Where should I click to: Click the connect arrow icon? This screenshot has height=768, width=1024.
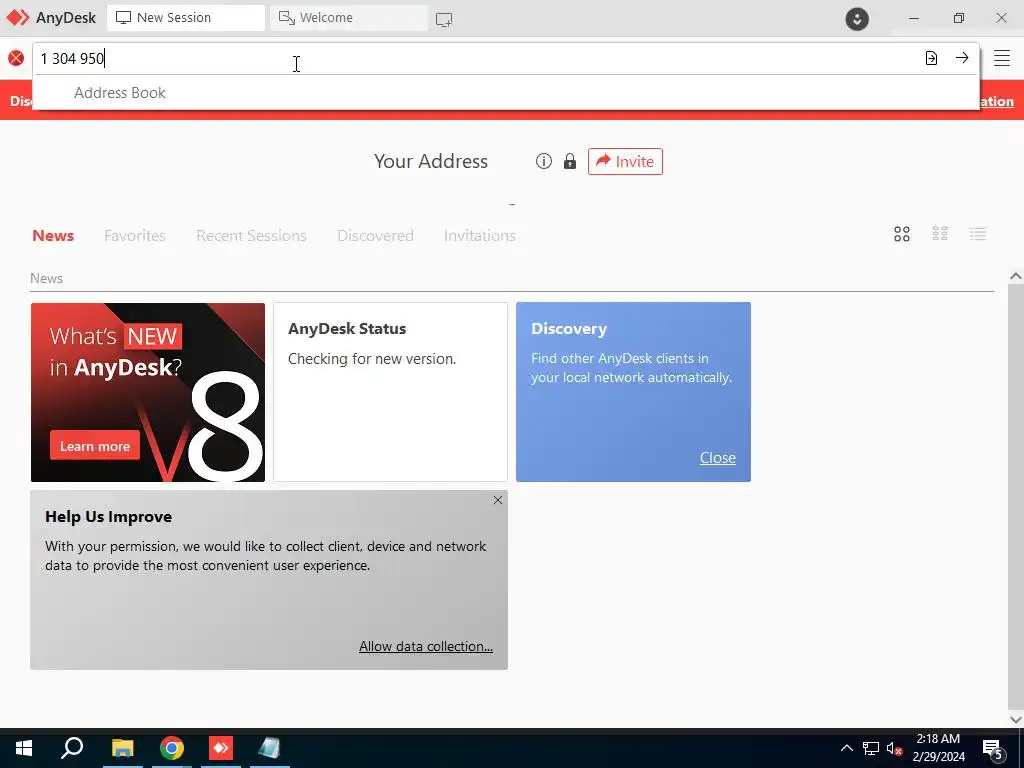click(962, 58)
